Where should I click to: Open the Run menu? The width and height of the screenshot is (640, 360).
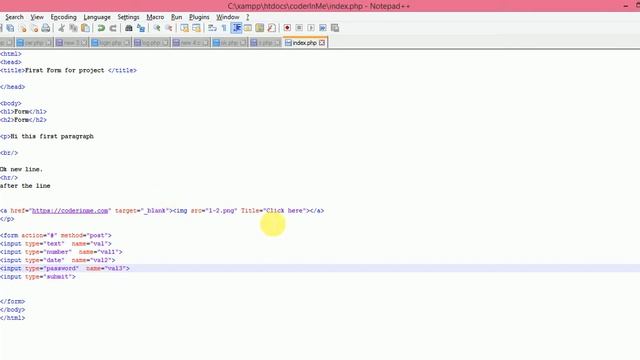pos(176,17)
